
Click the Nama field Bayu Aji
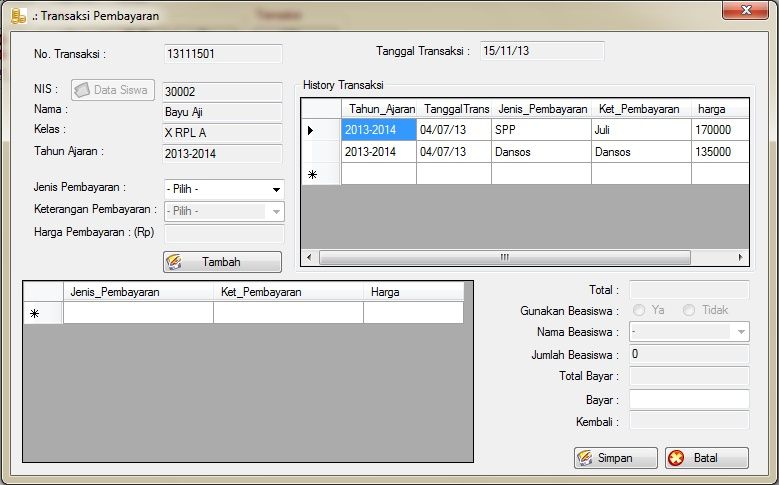pos(222,112)
